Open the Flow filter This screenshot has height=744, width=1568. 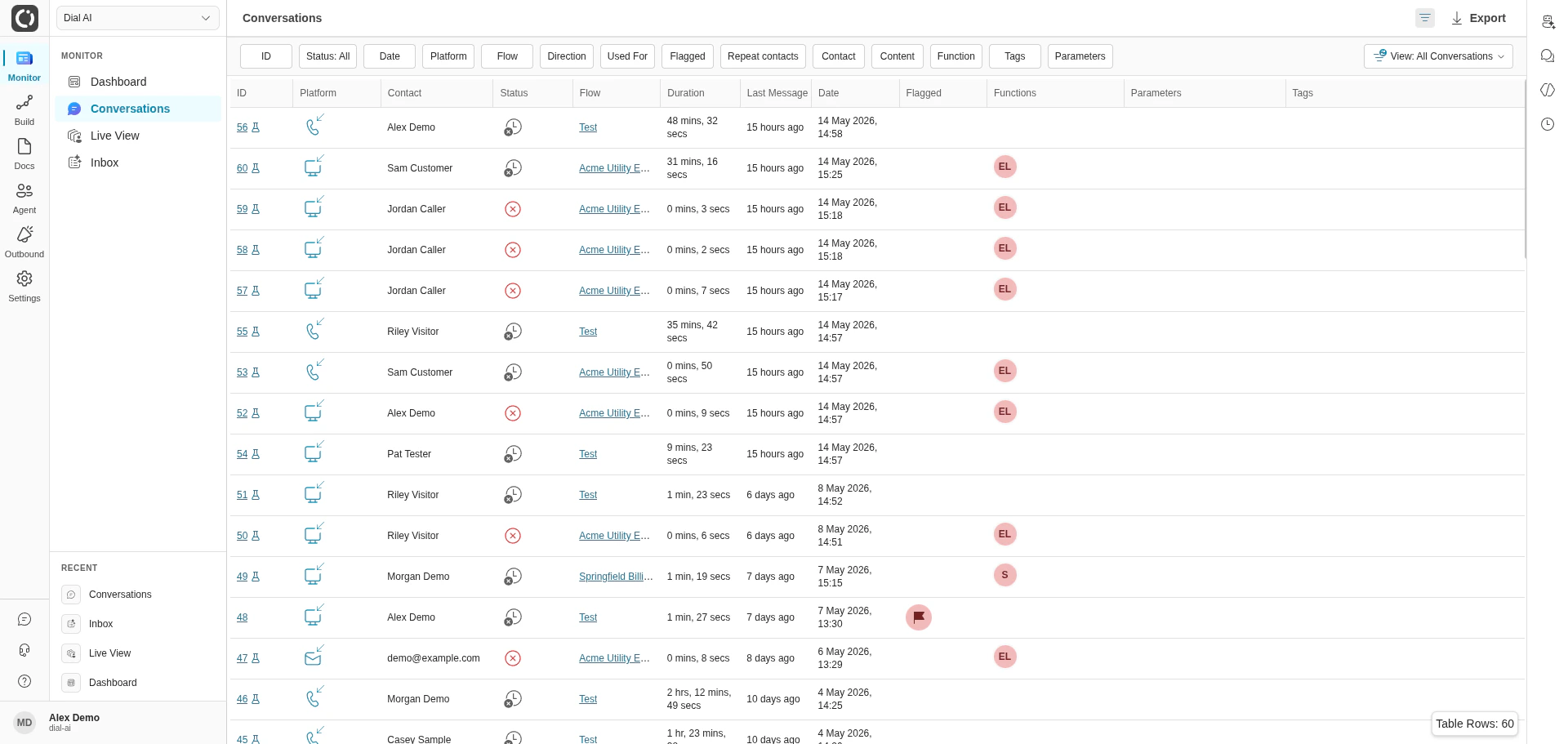point(507,56)
